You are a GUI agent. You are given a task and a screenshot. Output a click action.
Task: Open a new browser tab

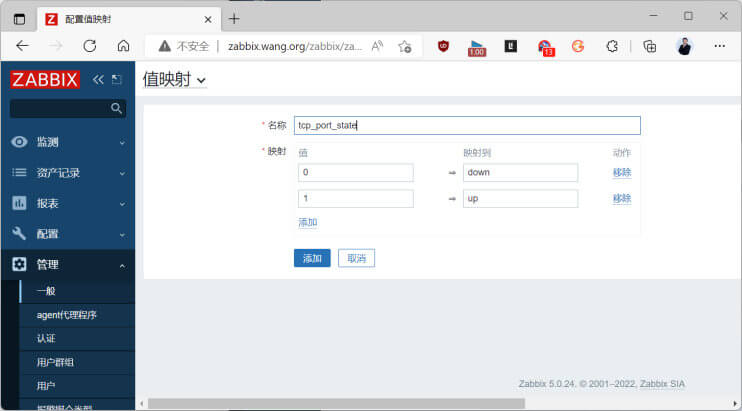click(234, 19)
